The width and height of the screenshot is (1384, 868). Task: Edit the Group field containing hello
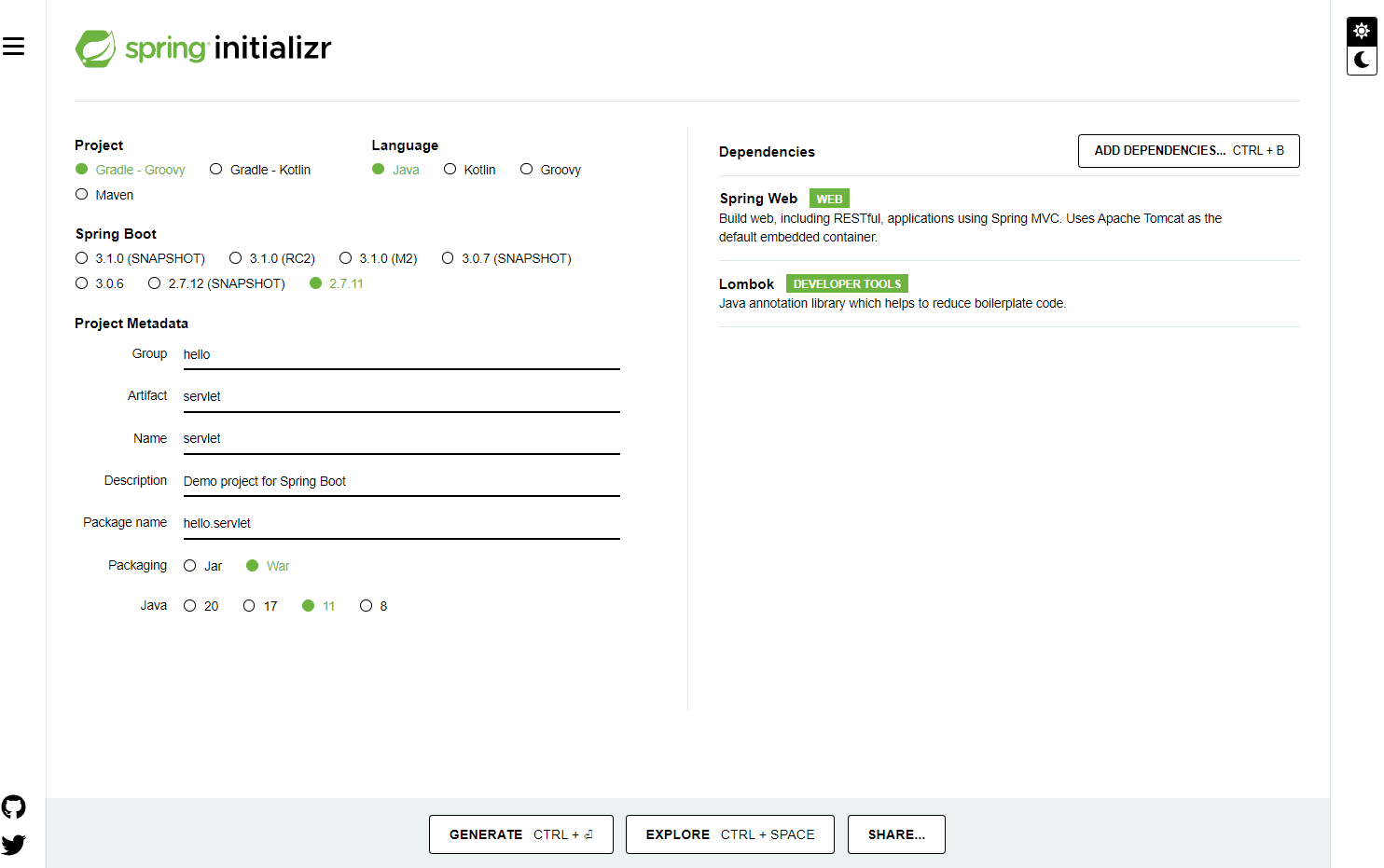401,354
